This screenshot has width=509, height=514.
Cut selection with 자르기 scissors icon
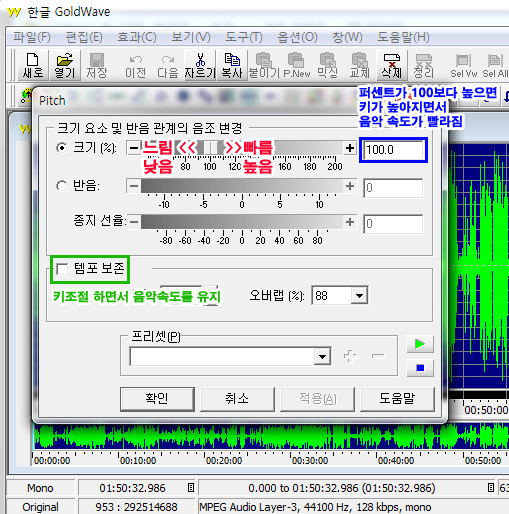[x=200, y=65]
